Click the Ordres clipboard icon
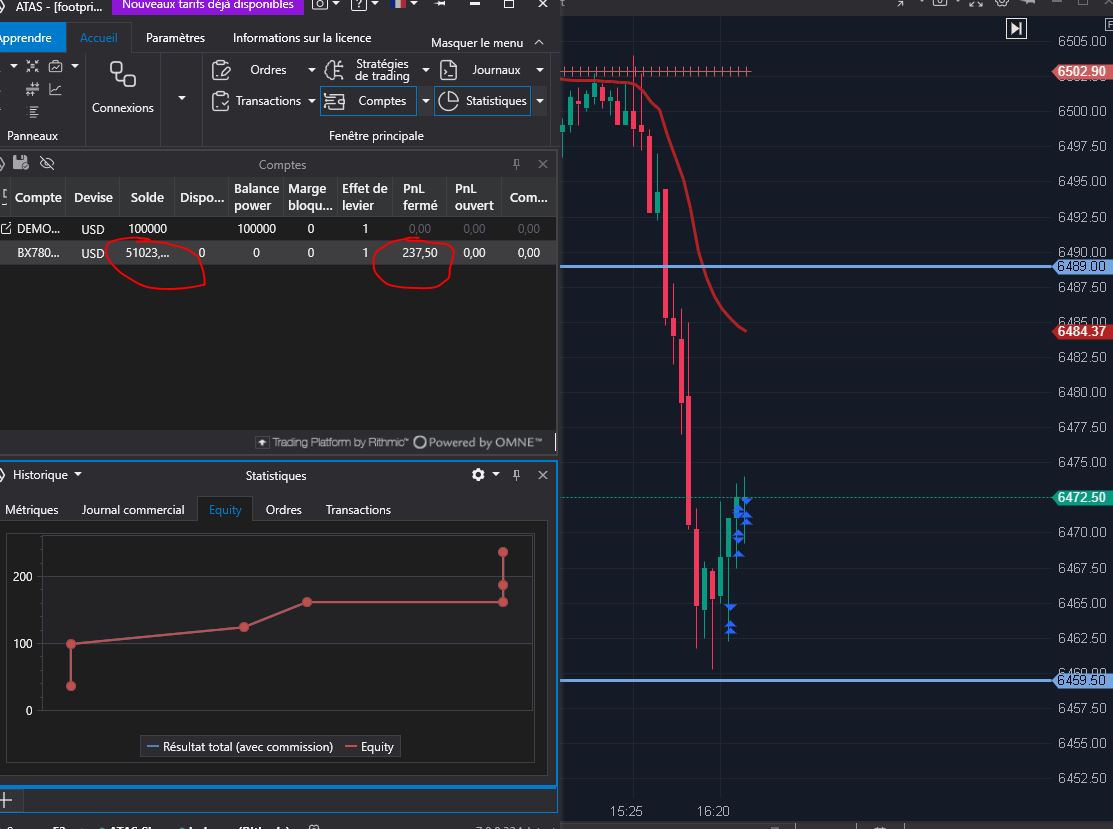Image resolution: width=1113 pixels, height=829 pixels. coord(221,70)
